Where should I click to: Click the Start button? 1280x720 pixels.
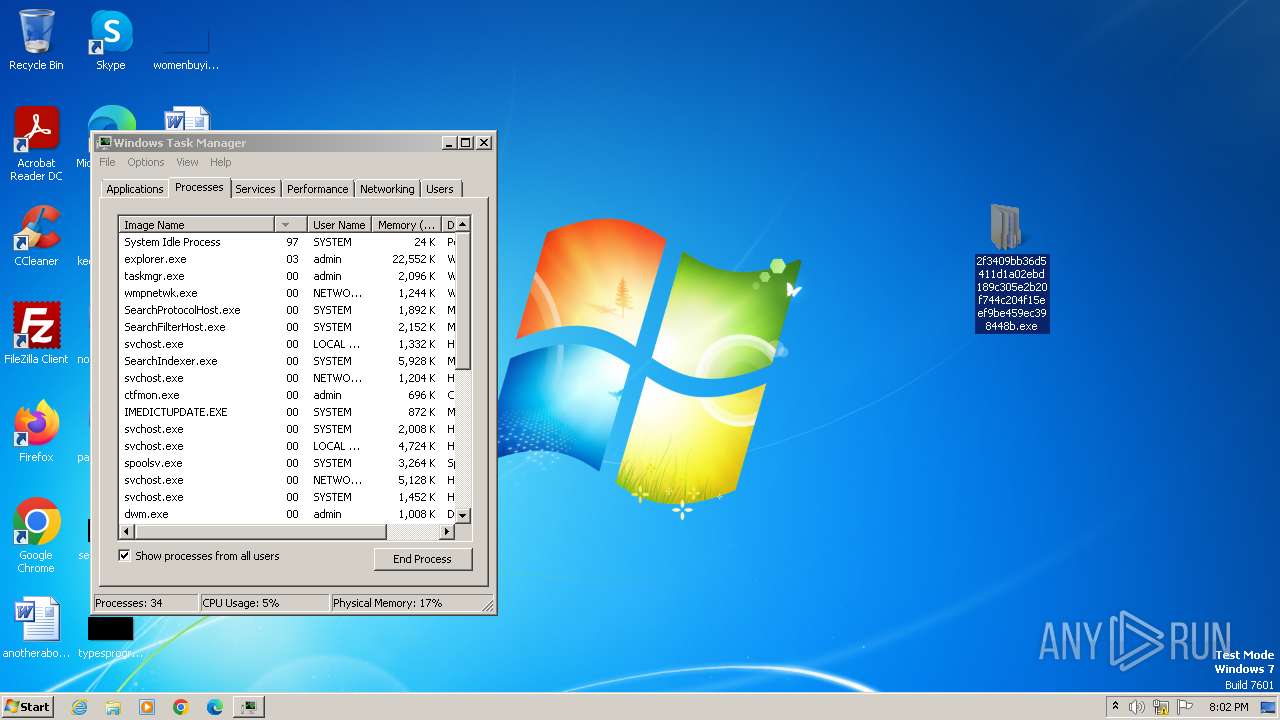tap(28, 707)
